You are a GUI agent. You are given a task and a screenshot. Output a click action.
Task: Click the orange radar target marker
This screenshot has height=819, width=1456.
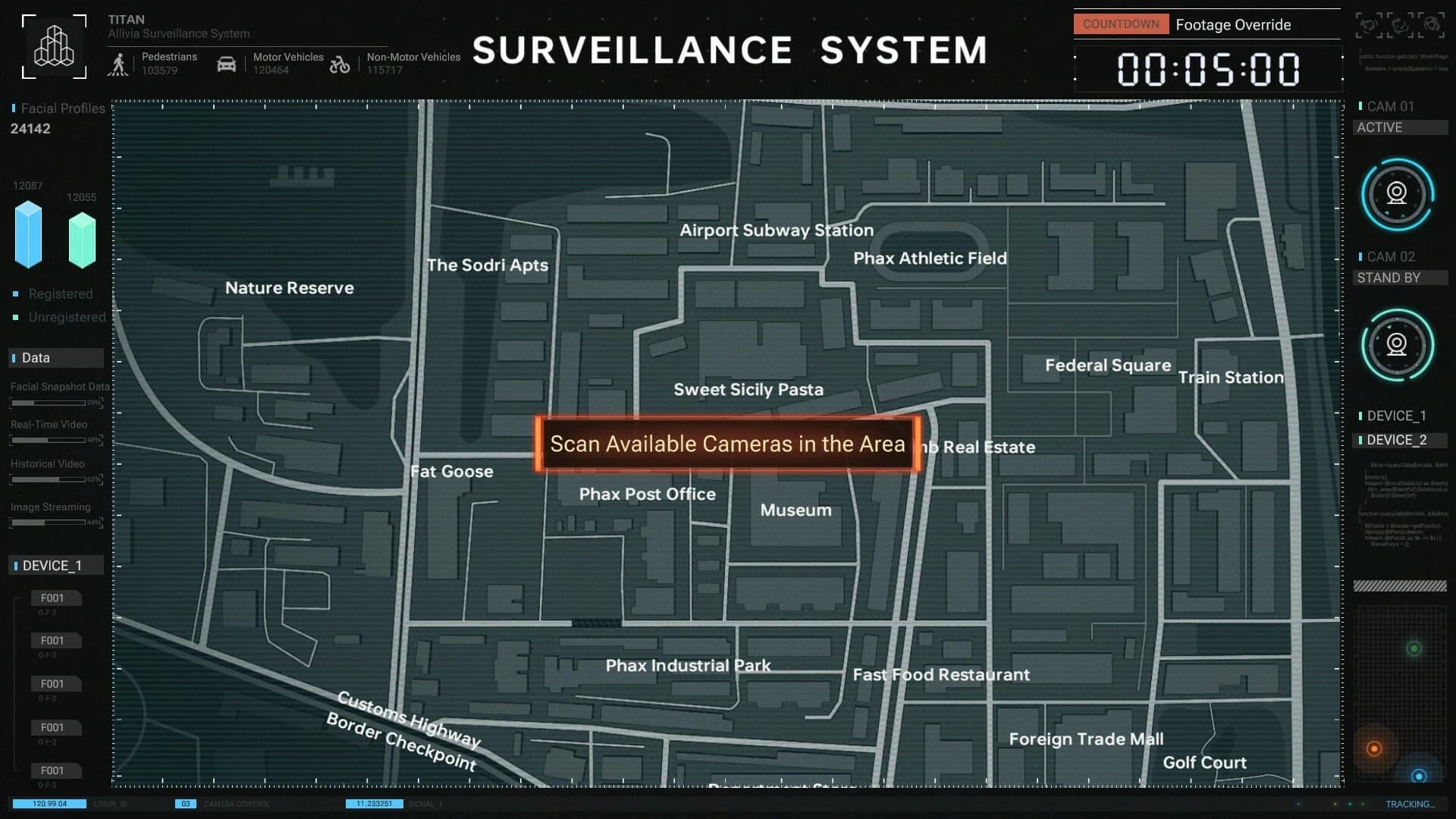[x=1373, y=748]
